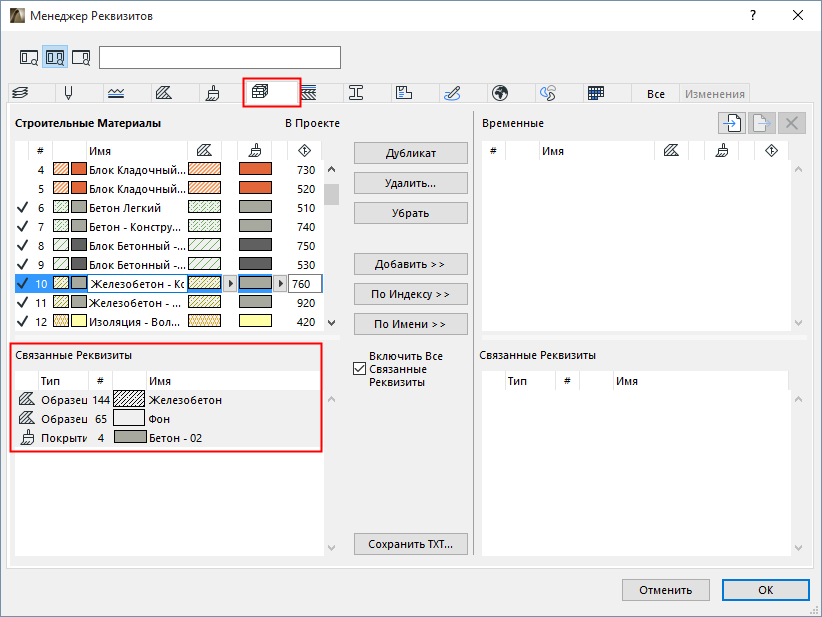Select Бетон - 02 related surface row
Image resolution: width=822 pixels, height=617 pixels.
[x=169, y=438]
